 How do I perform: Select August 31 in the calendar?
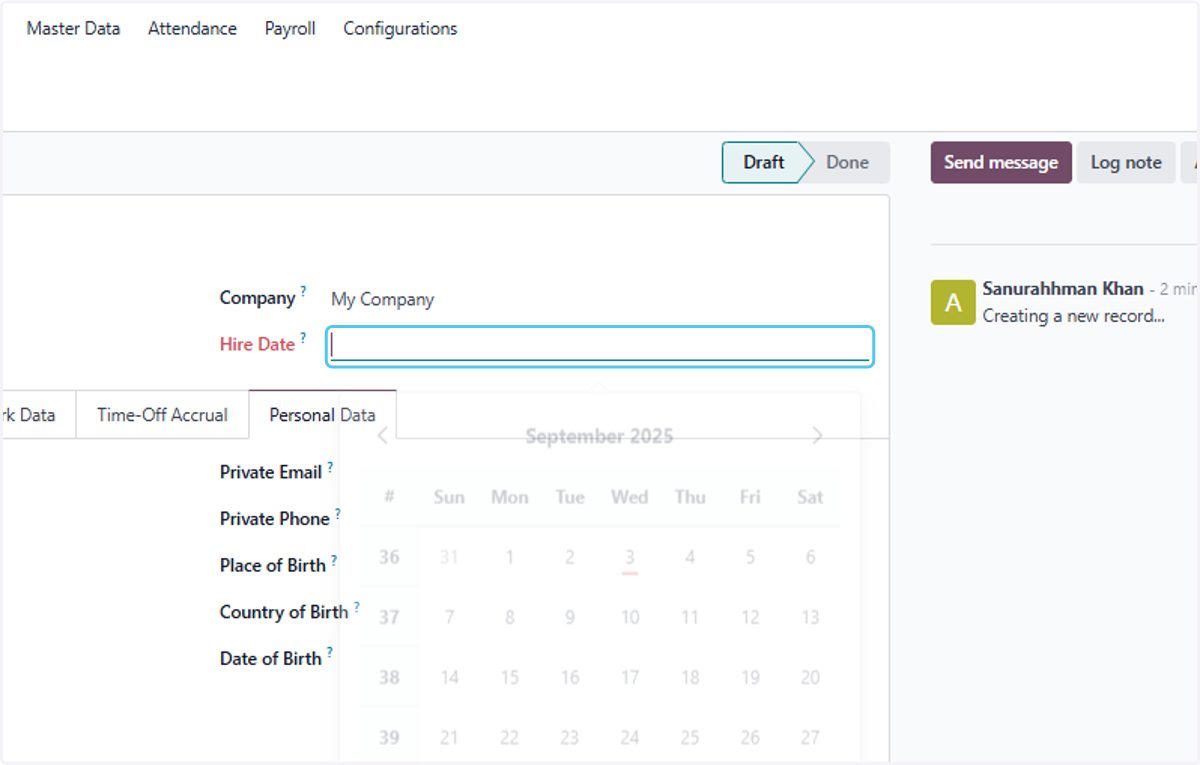(x=450, y=557)
